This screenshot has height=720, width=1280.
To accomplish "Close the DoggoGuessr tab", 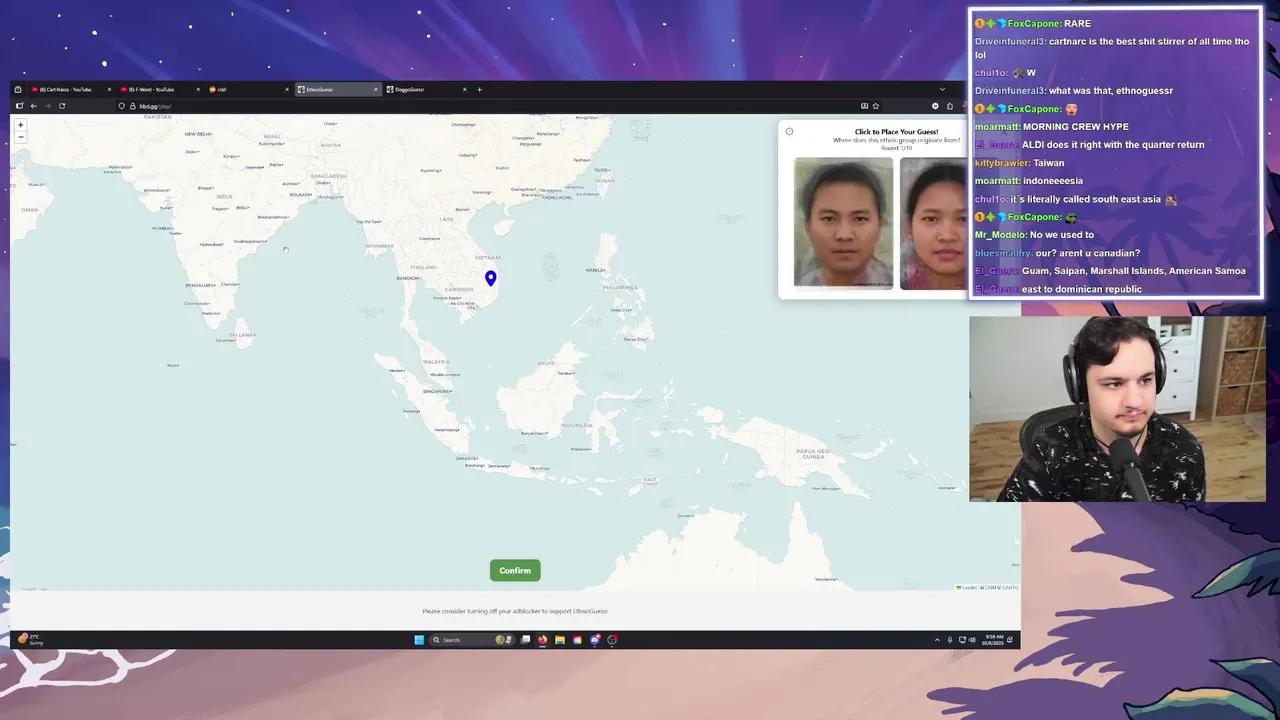I will pyautogui.click(x=464, y=89).
